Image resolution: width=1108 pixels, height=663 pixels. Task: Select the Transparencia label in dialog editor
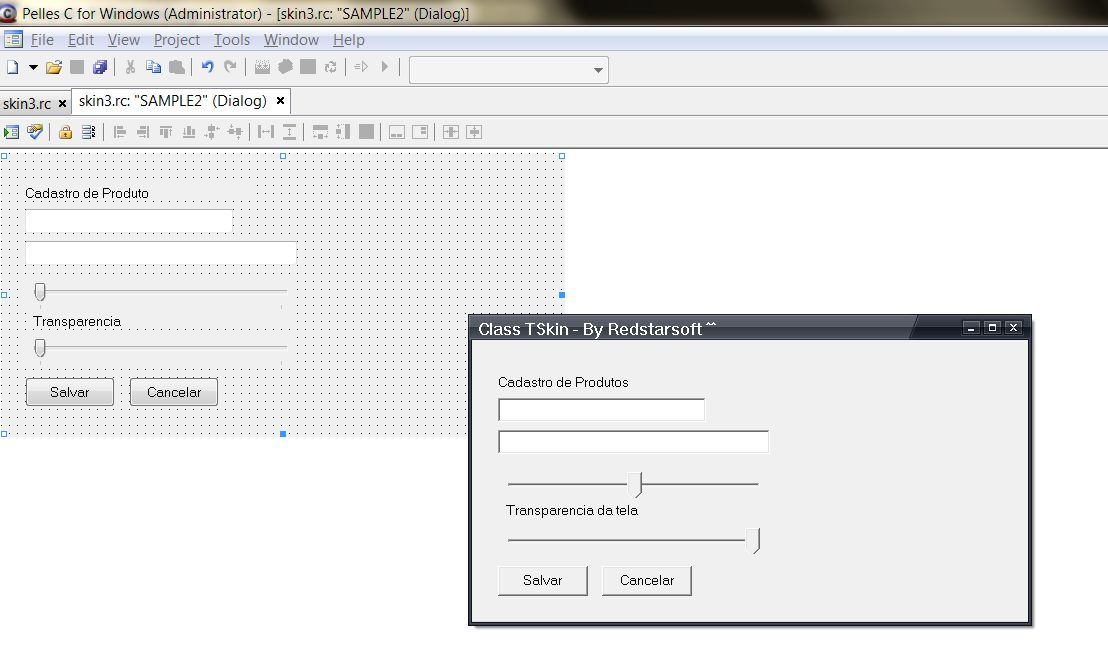point(77,322)
